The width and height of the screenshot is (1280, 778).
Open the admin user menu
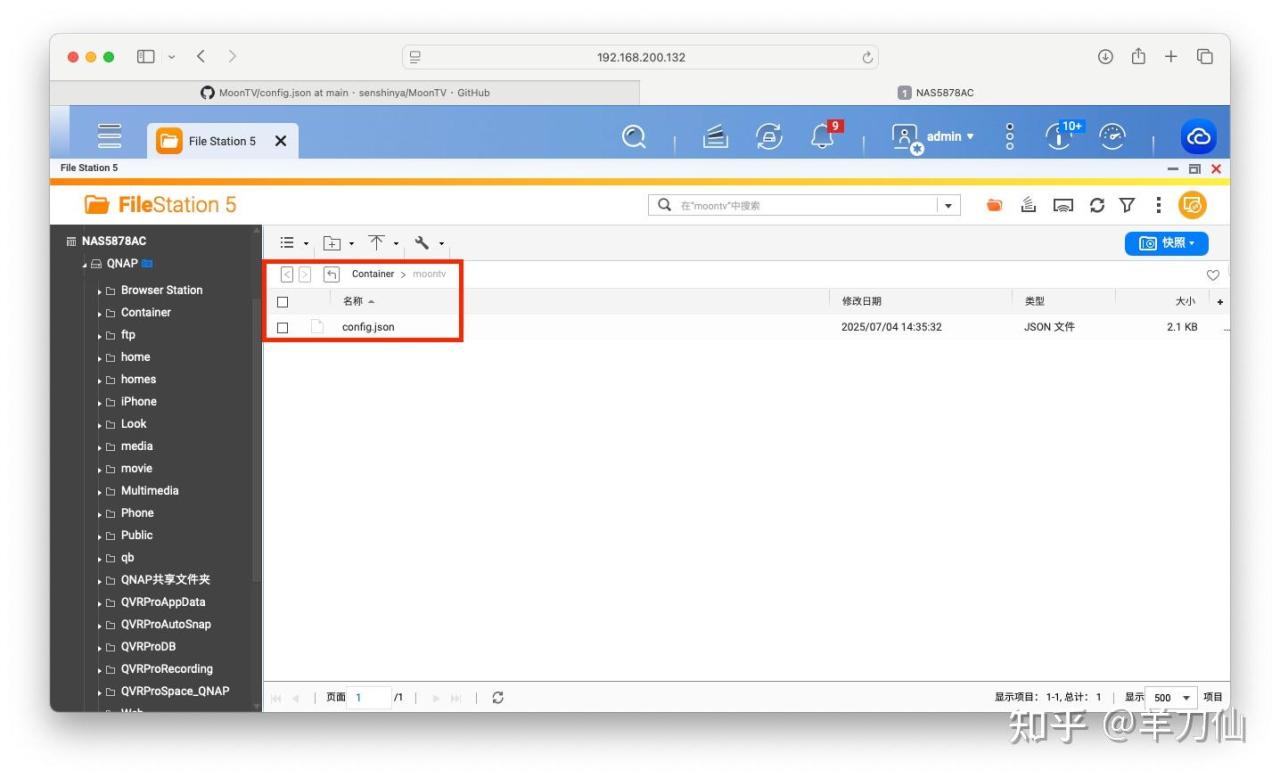click(932, 137)
